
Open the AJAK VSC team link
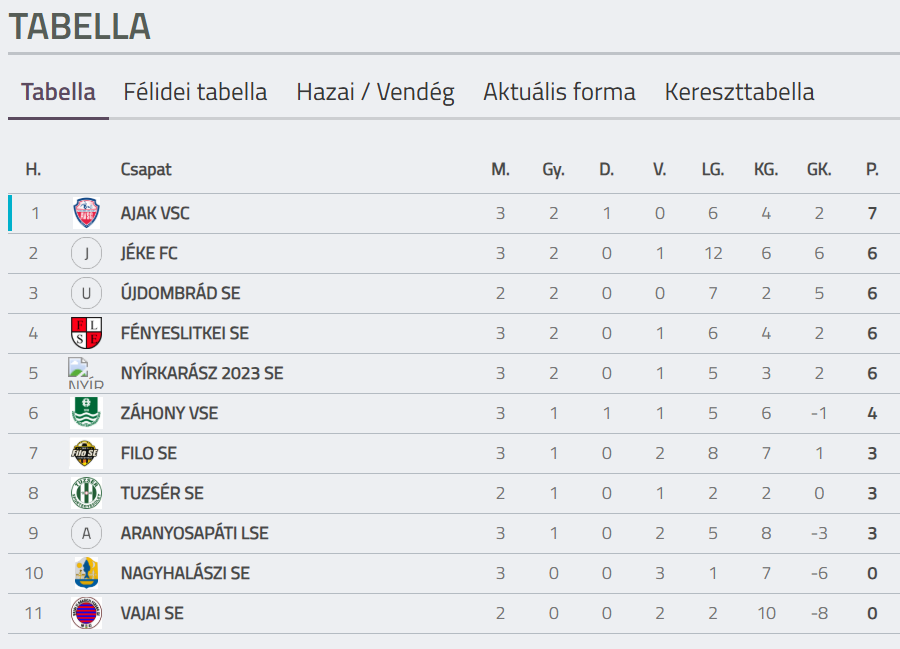point(155,213)
